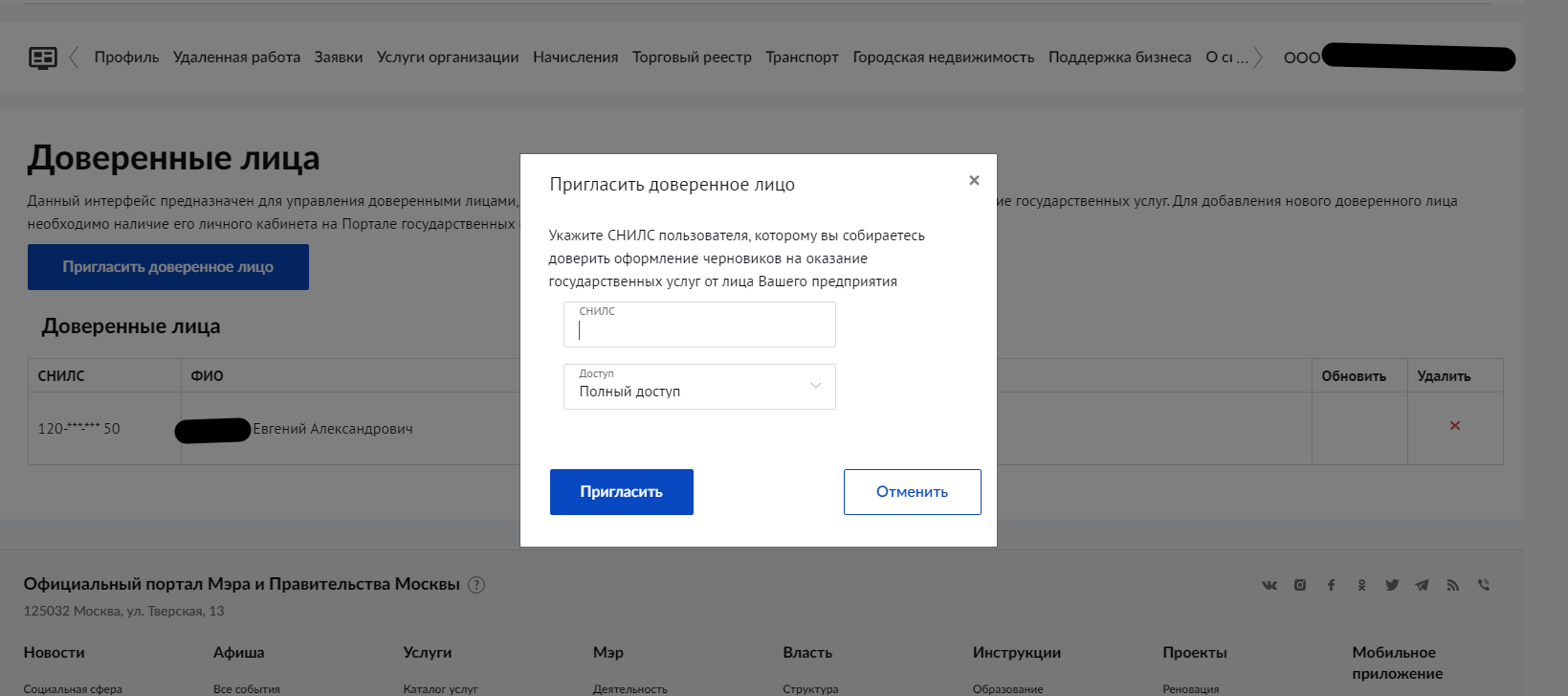Open the Начисления menu item

(576, 57)
